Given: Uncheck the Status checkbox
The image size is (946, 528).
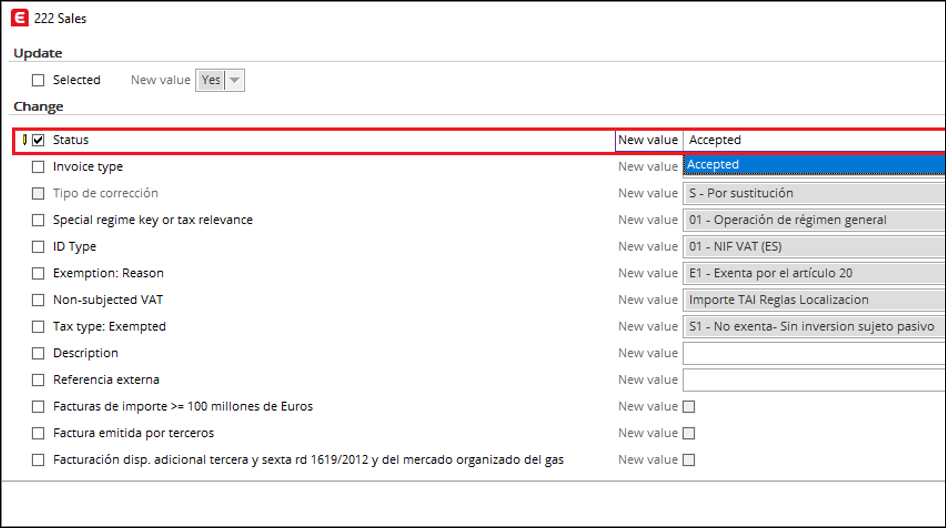Looking at the screenshot, I should point(38,140).
